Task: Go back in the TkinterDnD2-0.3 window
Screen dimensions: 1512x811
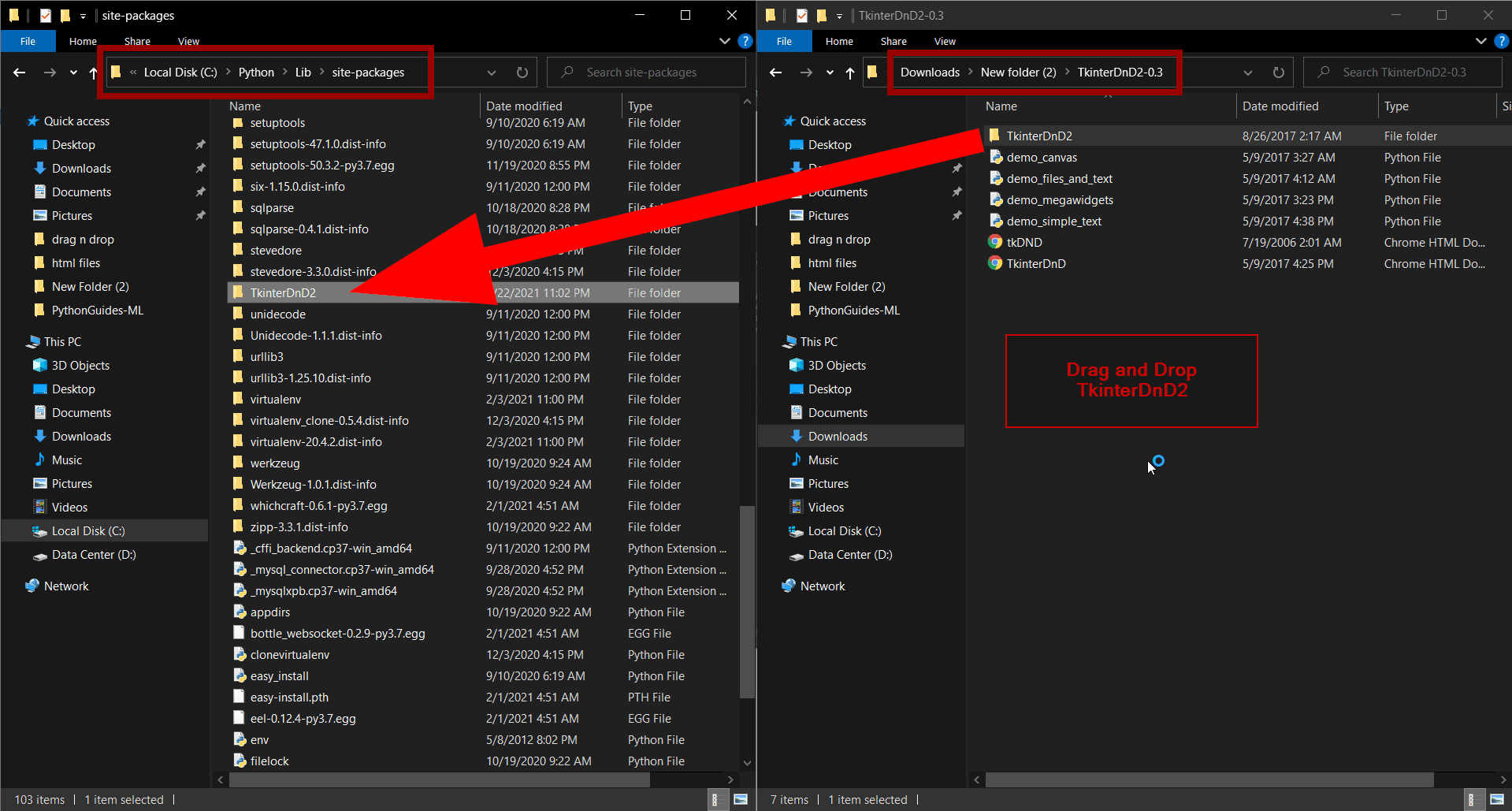Action: point(776,73)
